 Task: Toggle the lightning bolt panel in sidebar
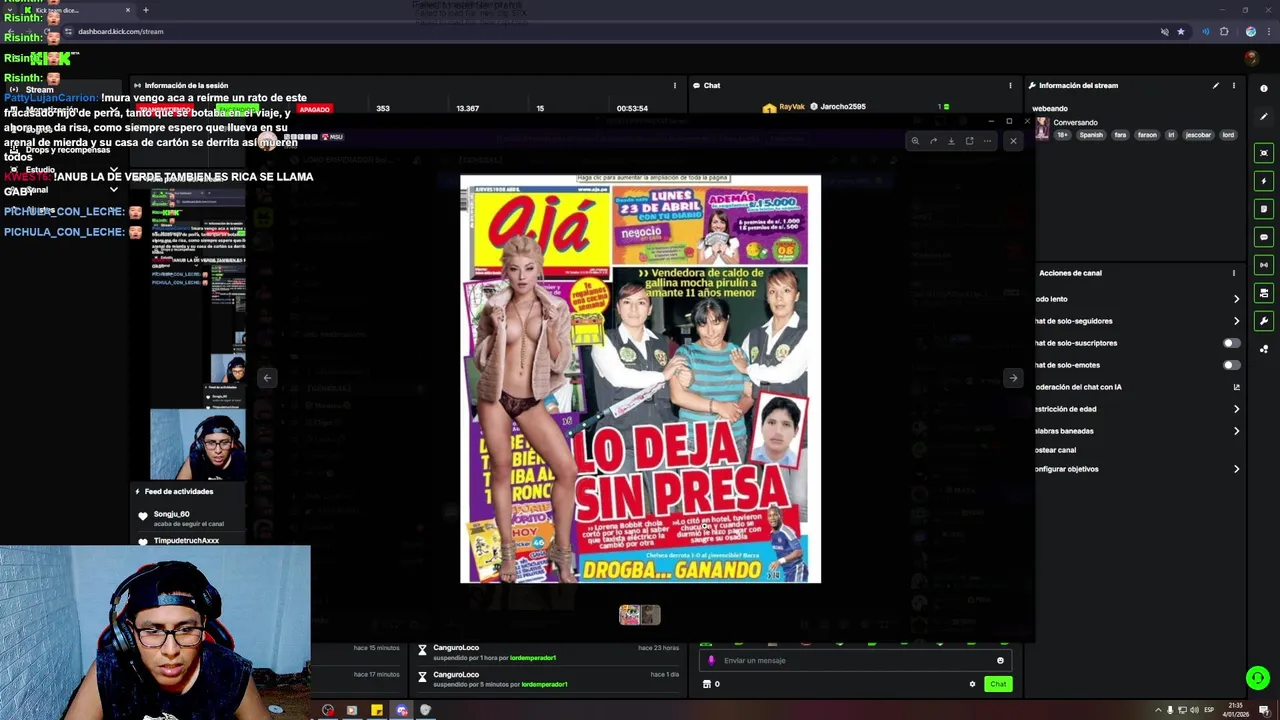pos(1264,181)
